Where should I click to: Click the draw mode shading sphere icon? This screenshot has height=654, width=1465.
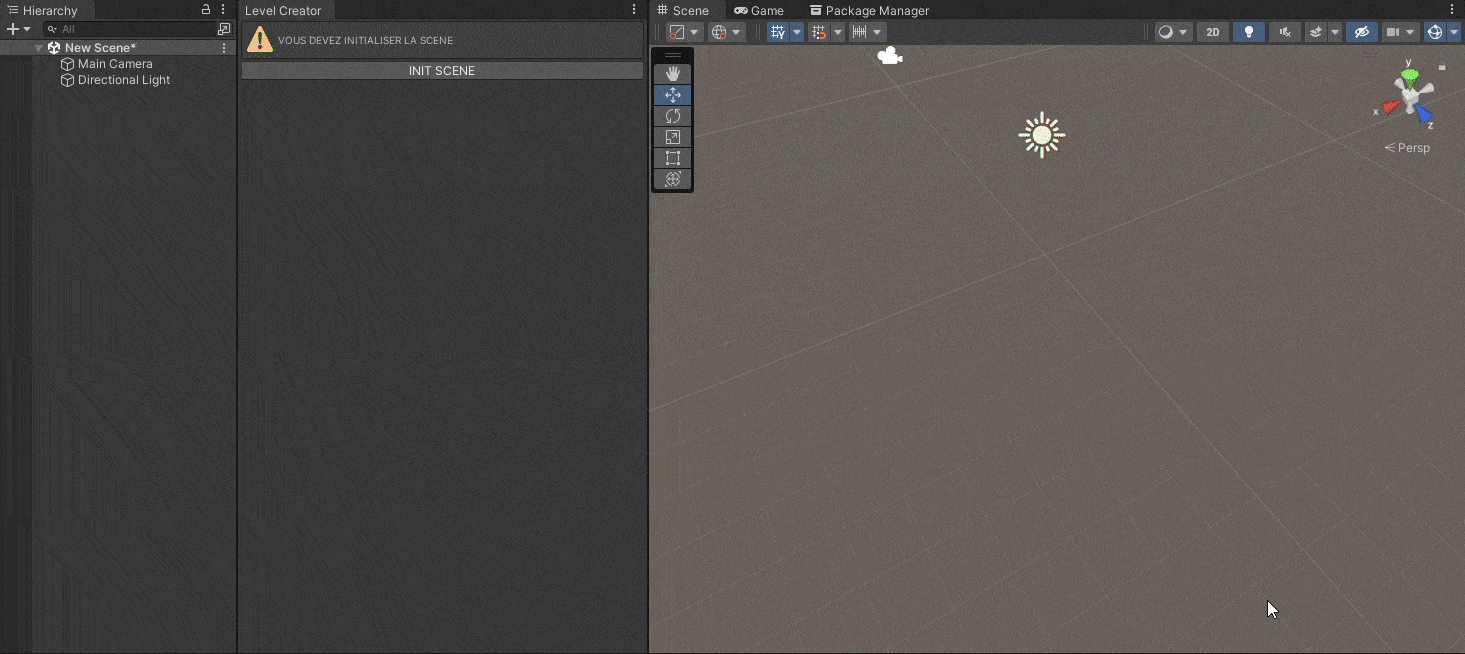[1165, 32]
